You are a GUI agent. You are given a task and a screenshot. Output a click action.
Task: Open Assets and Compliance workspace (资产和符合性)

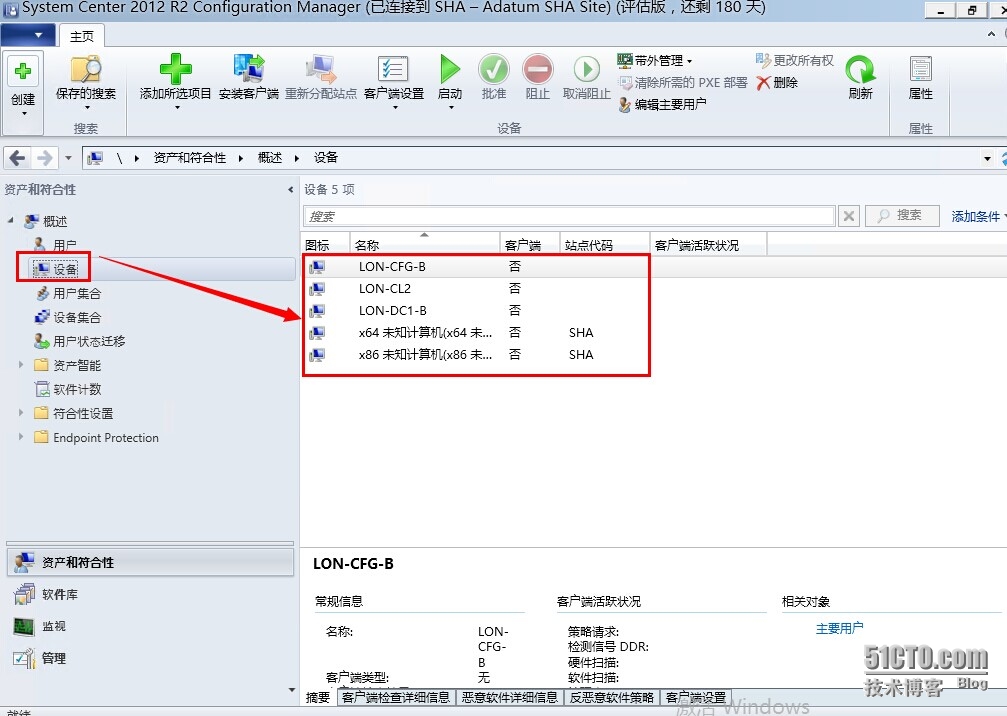(x=150, y=562)
